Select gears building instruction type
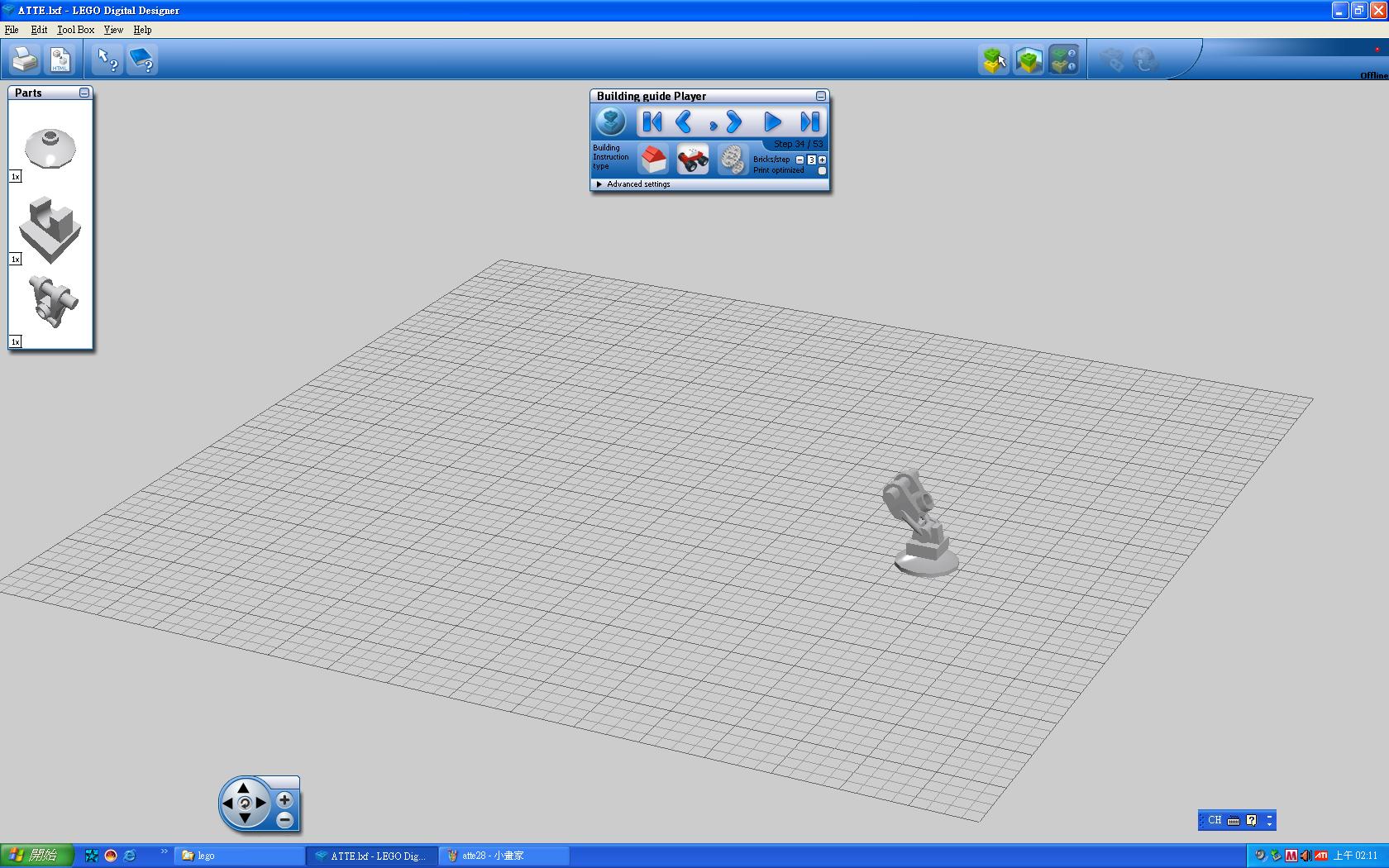This screenshot has width=1389, height=868. point(732,159)
